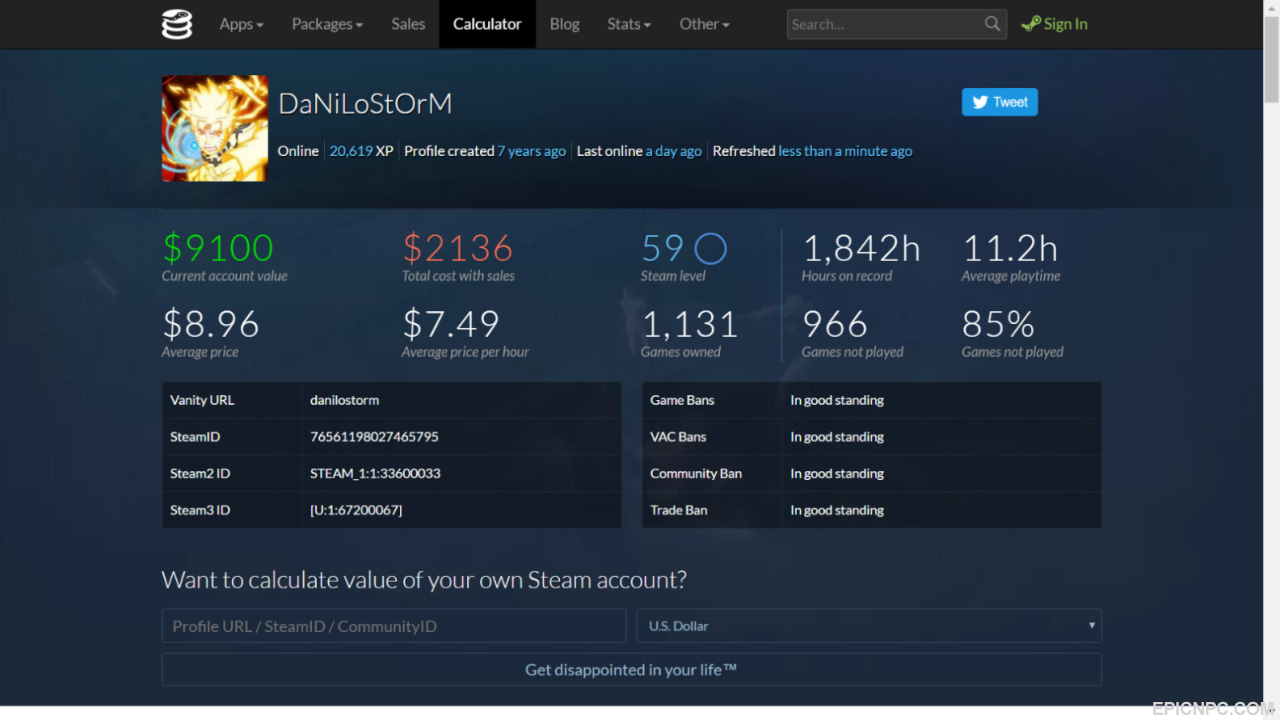The width and height of the screenshot is (1280, 720).
Task: Open the Stats dropdown menu
Action: [x=629, y=24]
